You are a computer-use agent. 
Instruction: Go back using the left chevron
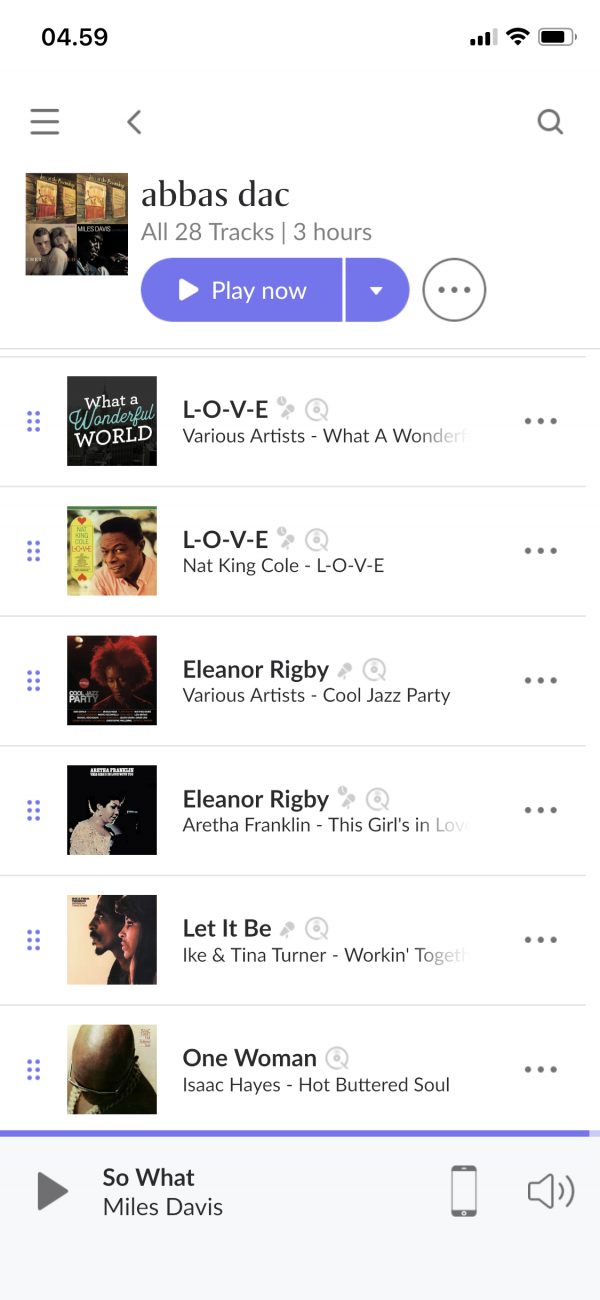coord(134,122)
